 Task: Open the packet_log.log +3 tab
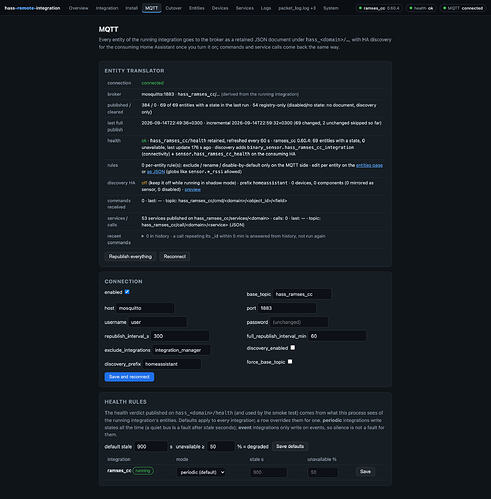click(x=297, y=8)
